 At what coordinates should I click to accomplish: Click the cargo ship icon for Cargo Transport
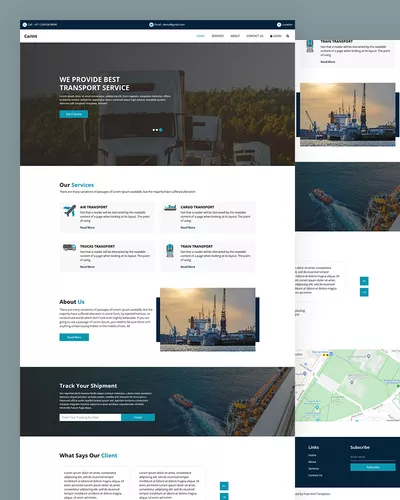(170, 208)
